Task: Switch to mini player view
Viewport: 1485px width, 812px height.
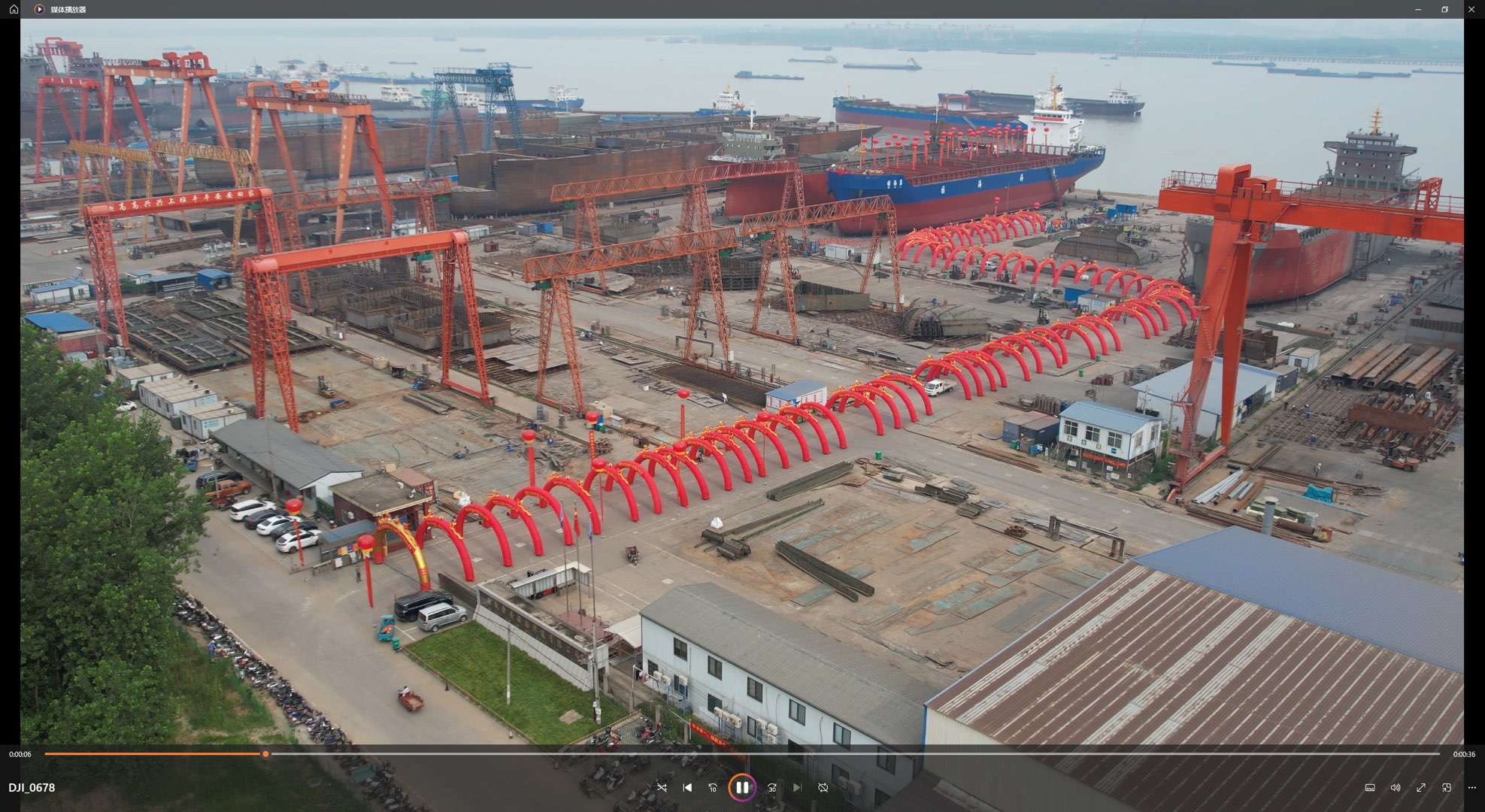Action: (1447, 787)
